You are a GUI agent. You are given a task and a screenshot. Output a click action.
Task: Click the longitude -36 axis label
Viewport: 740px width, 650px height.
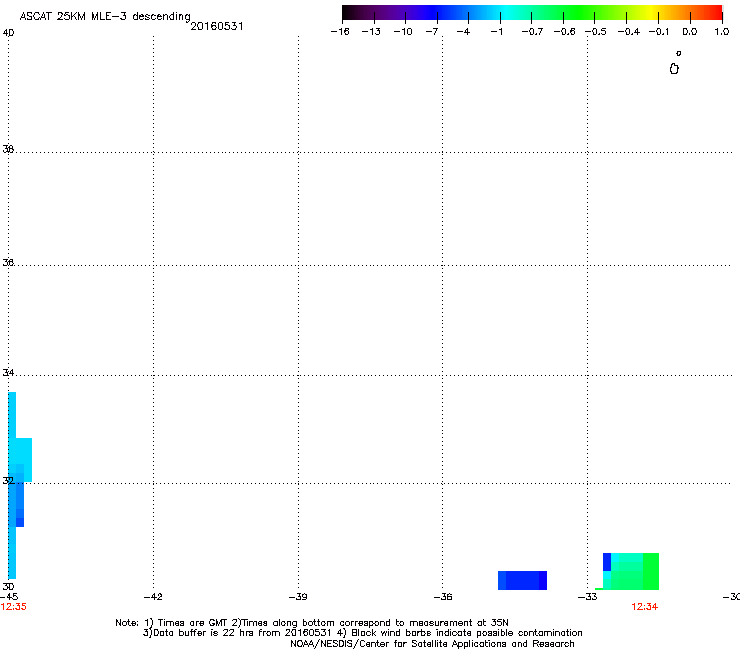(x=443, y=597)
